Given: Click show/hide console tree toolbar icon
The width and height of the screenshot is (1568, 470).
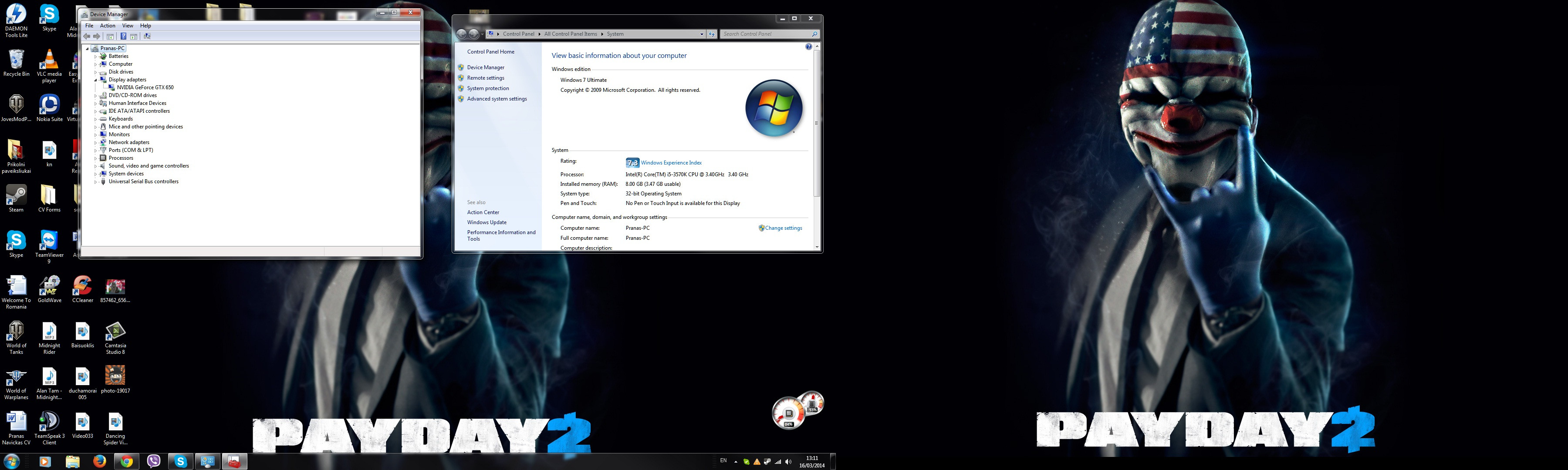Looking at the screenshot, I should coord(110,37).
